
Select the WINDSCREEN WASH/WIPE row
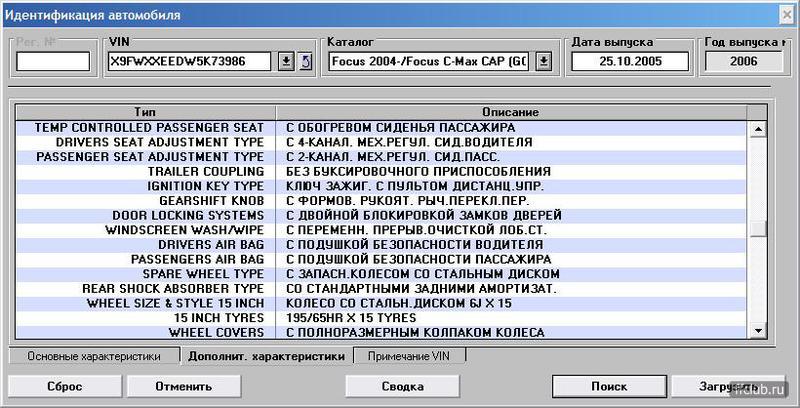coord(383,230)
